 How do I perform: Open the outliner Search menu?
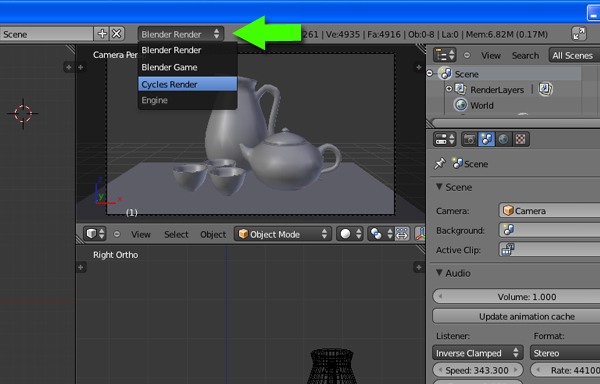pyautogui.click(x=525, y=55)
